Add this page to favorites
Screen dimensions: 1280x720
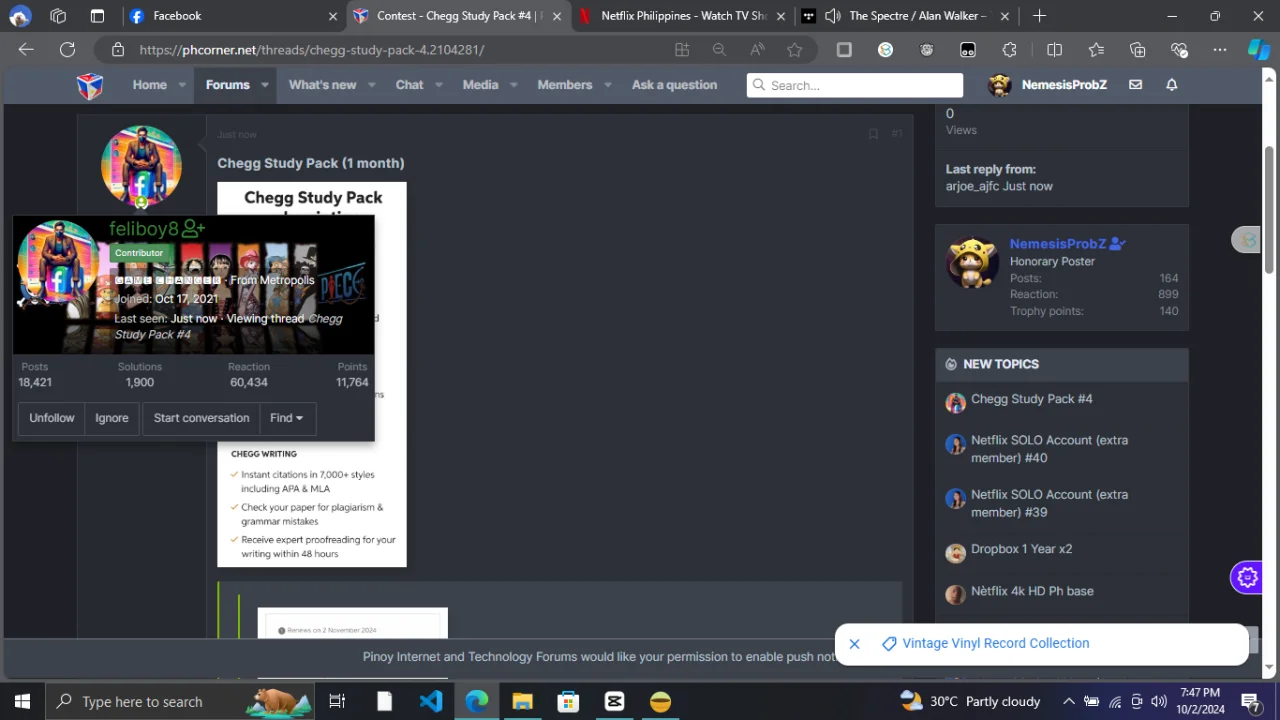[x=794, y=50]
